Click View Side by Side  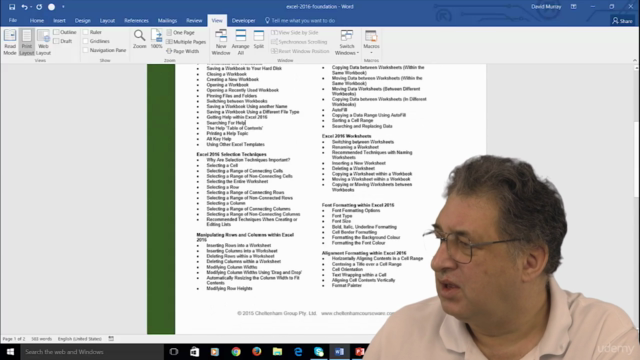coord(295,33)
